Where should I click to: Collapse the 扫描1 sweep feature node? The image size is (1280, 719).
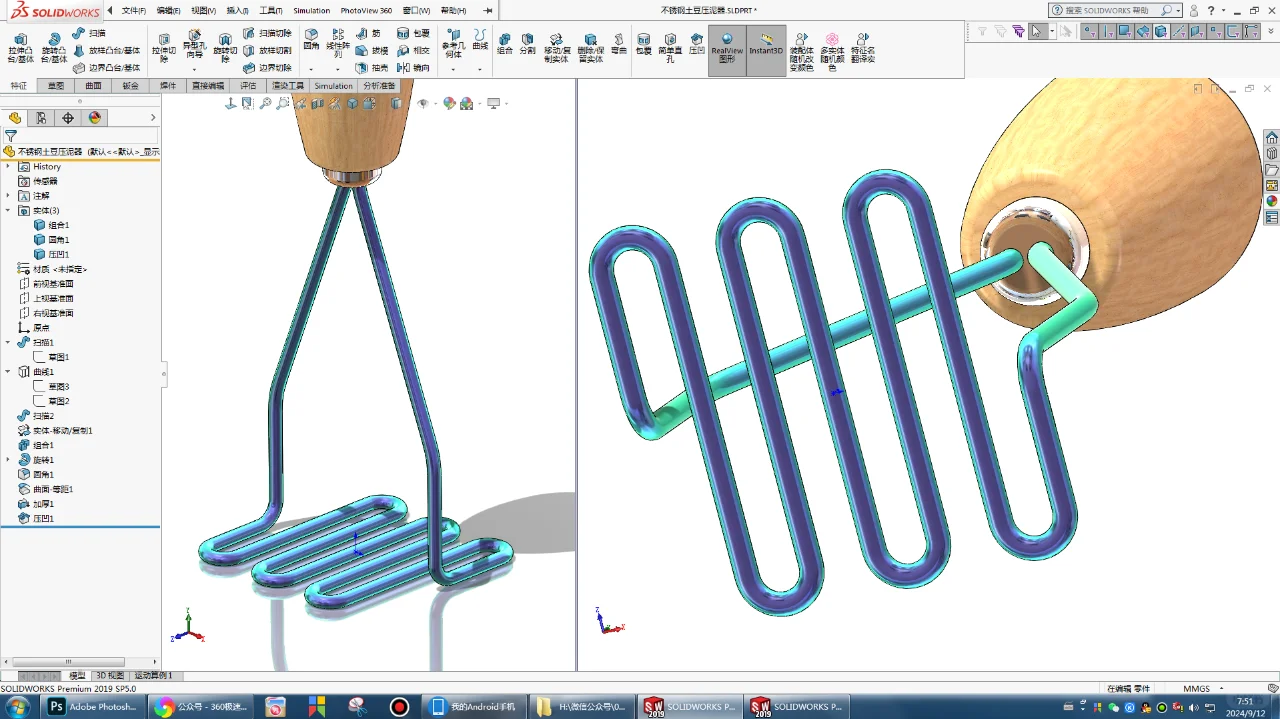[8, 342]
